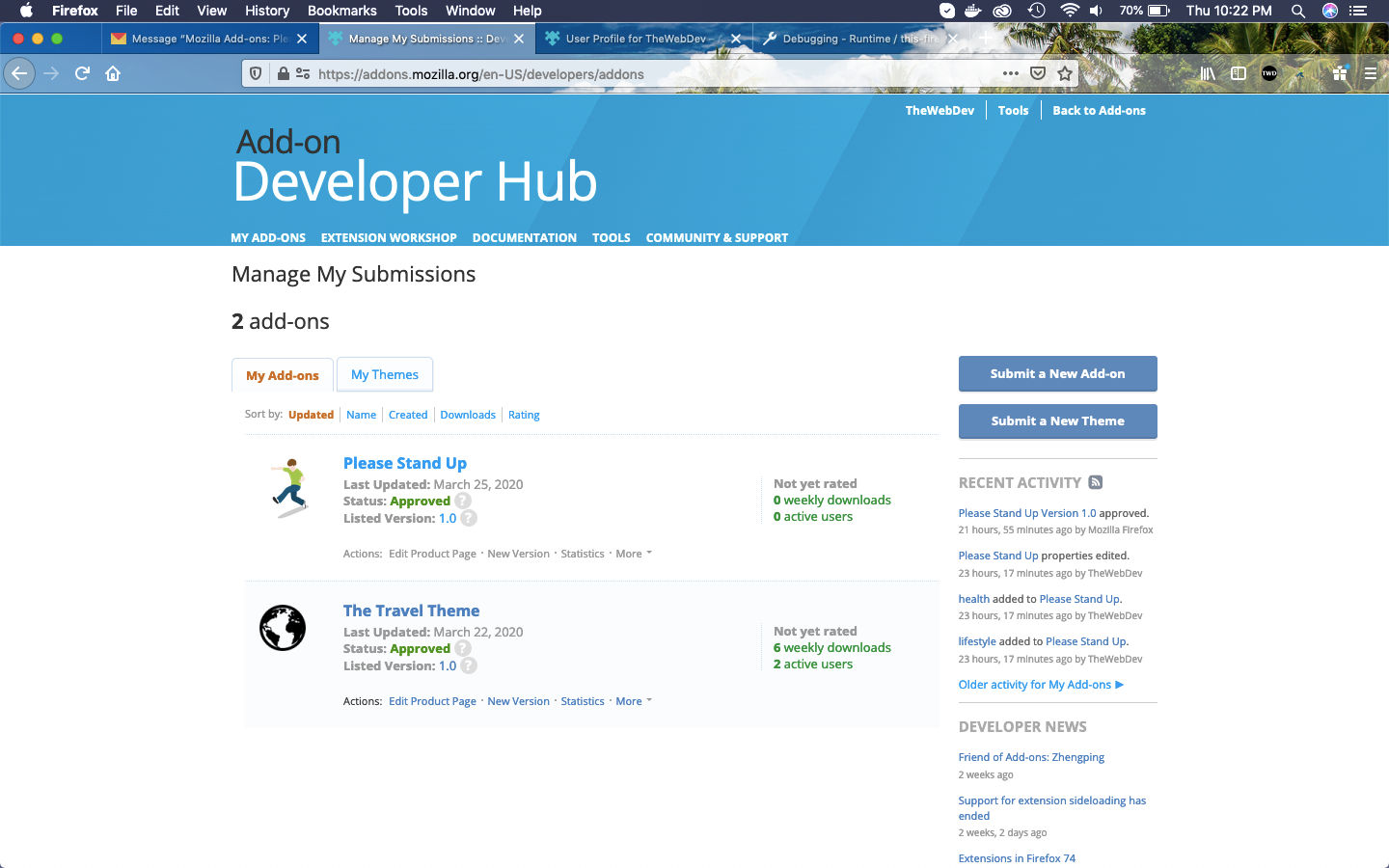Switch to the My Themes tab
Screen dimensions: 1389x868
[385, 374]
